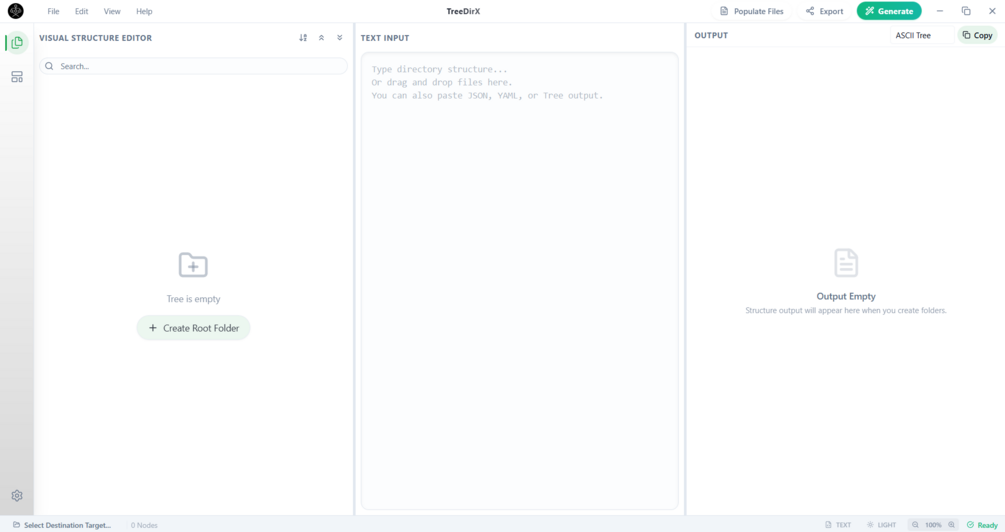Click the VISUAL STRUCTURE EDITOR heading
Screen dimensions: 1005x532
click(x=96, y=38)
